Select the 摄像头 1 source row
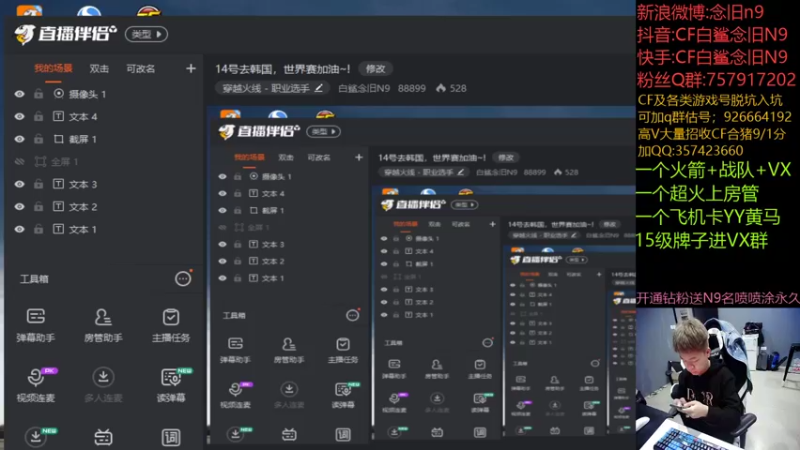The height and width of the screenshot is (450, 800). tap(105, 94)
